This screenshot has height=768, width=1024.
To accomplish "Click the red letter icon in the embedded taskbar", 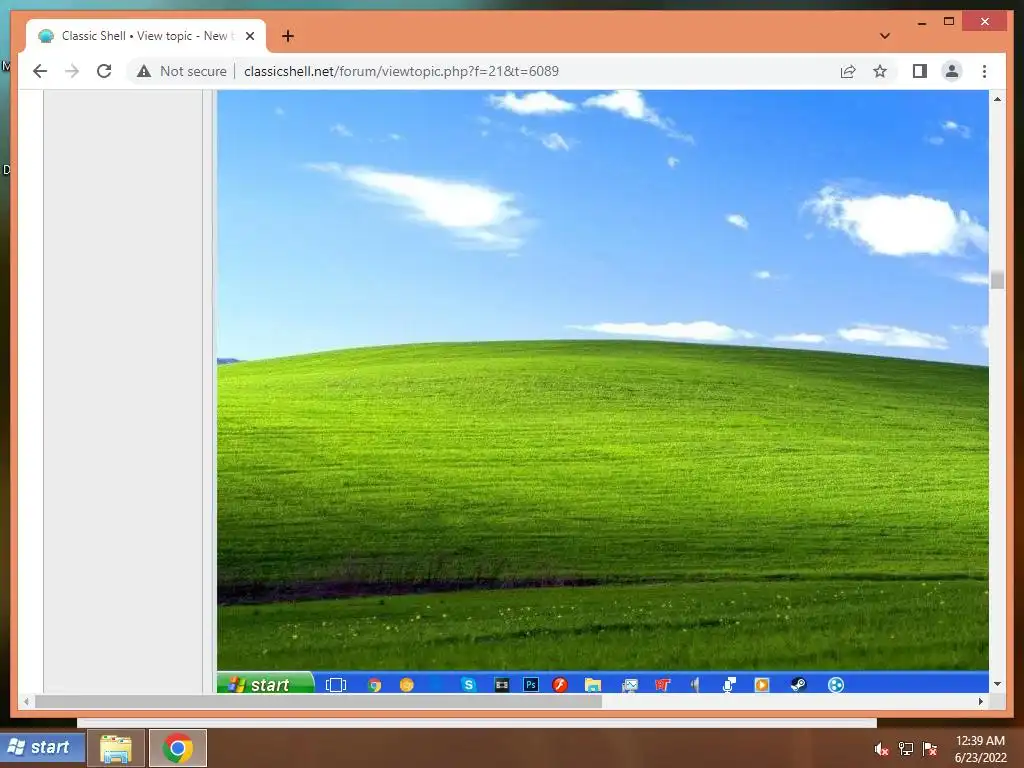I will click(662, 684).
